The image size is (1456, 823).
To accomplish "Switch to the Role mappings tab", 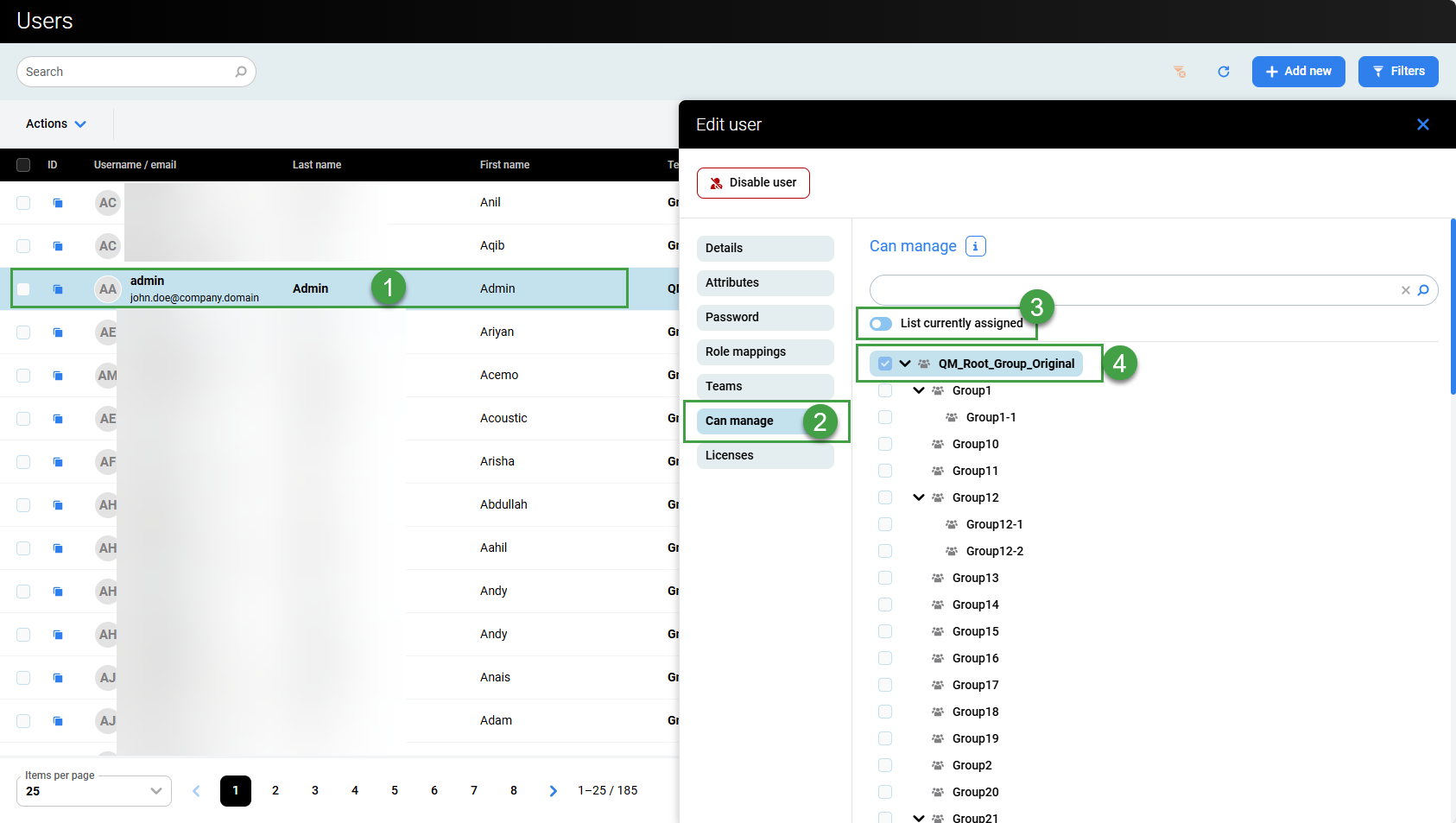I will (x=764, y=351).
